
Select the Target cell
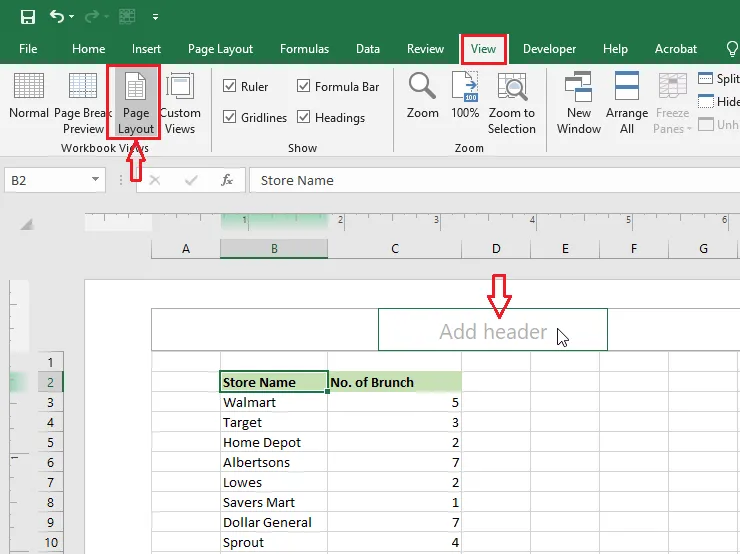click(274, 422)
